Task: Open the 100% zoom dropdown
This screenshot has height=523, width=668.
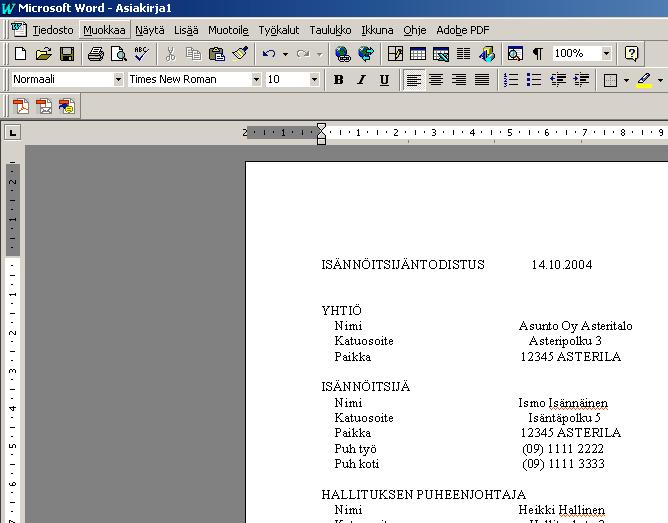Action: pos(606,54)
